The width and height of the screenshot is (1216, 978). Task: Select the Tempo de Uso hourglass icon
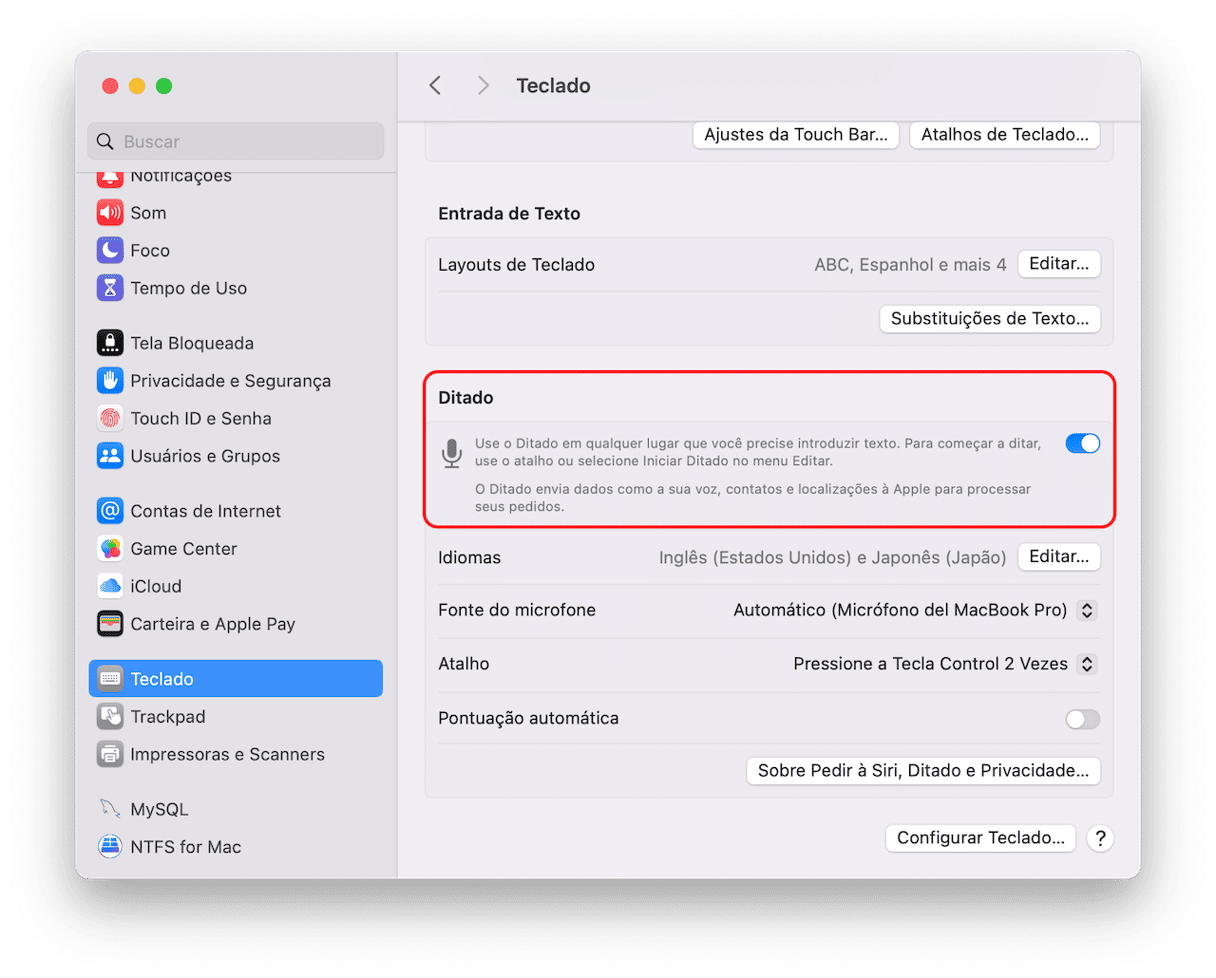click(x=110, y=288)
